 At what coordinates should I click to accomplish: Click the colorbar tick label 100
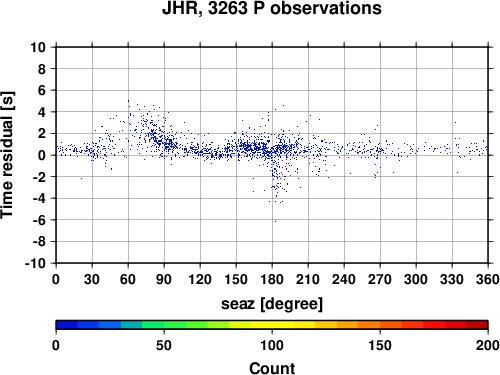[x=272, y=345]
